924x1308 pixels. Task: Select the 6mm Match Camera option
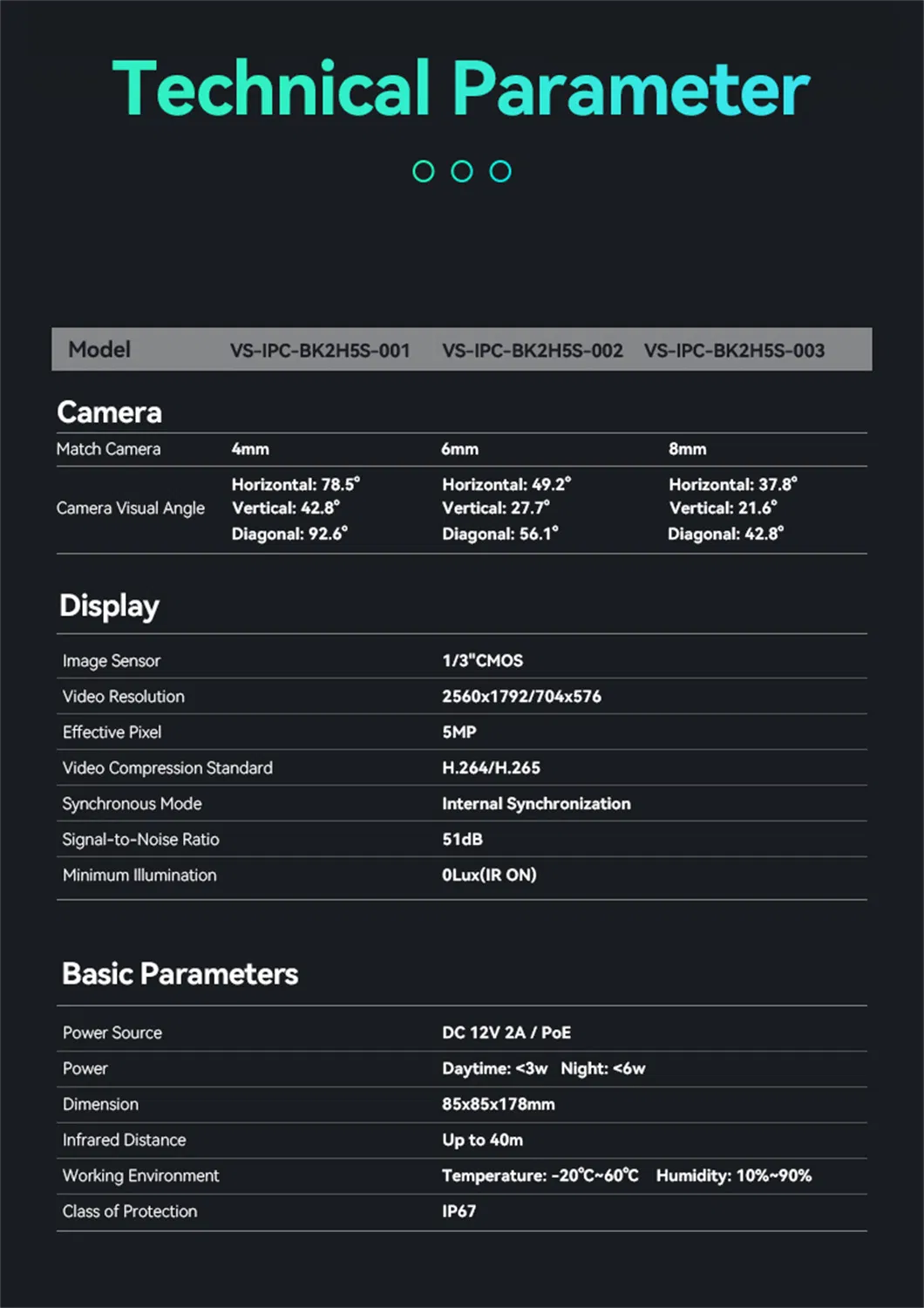[x=459, y=449]
